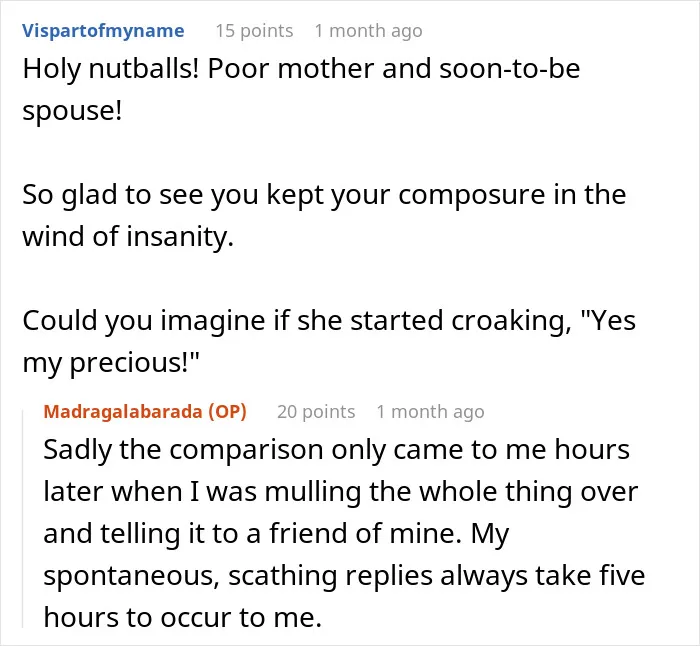Open the Madragalabarada user profile

pos(123,412)
